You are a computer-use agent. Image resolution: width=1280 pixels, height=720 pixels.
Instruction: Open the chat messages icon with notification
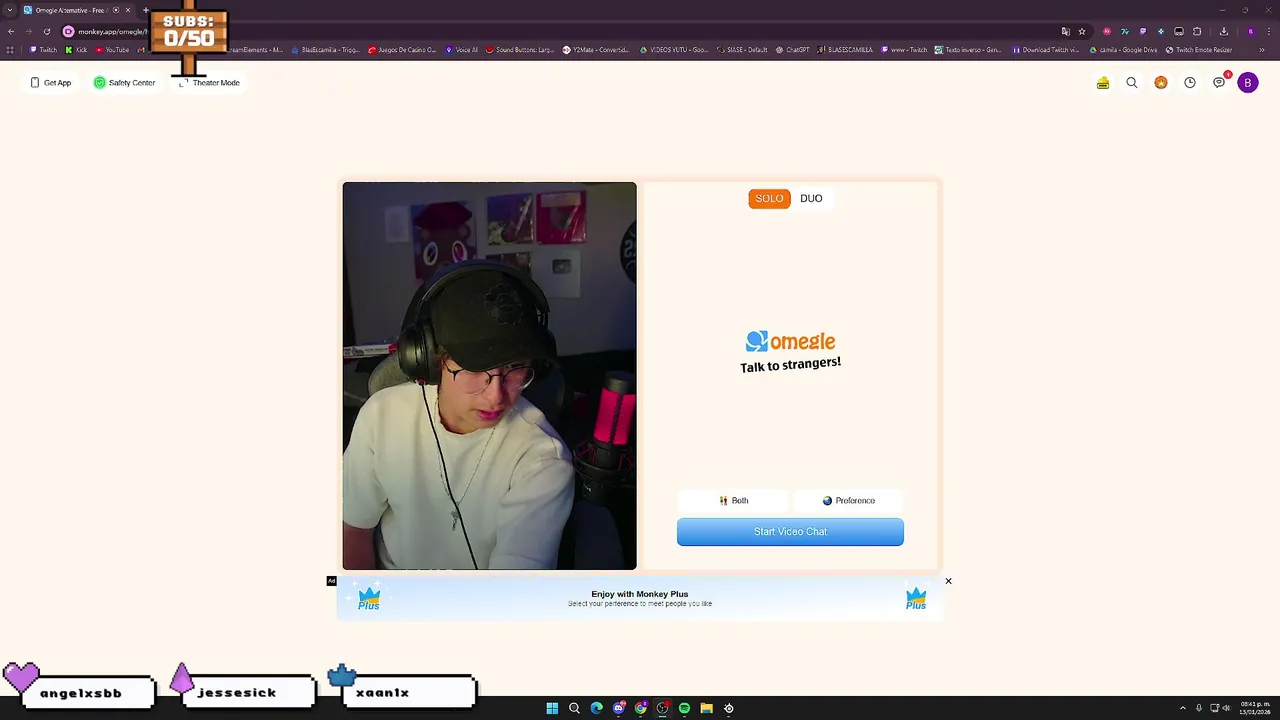[1219, 82]
